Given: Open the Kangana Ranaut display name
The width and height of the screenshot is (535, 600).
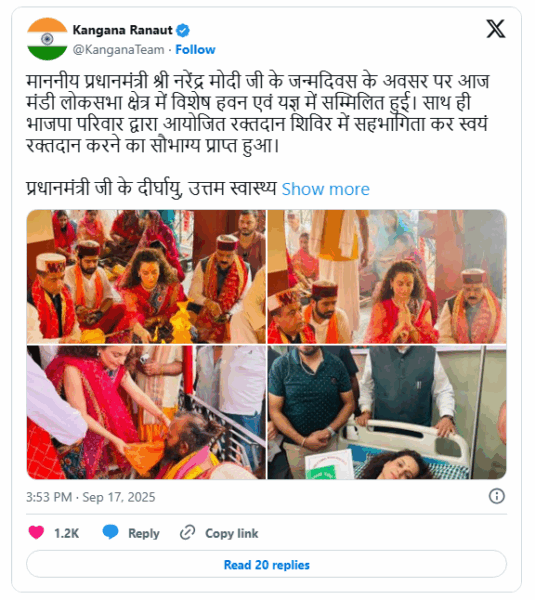Looking at the screenshot, I should coord(122,30).
